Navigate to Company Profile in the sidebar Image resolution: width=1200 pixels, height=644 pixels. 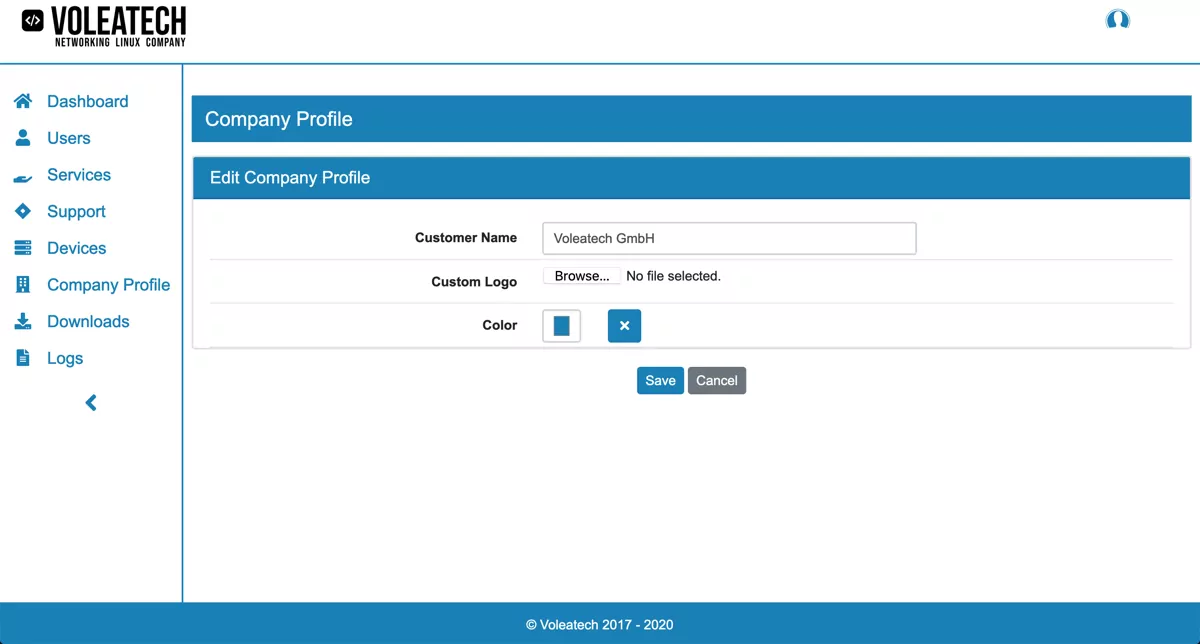point(108,284)
